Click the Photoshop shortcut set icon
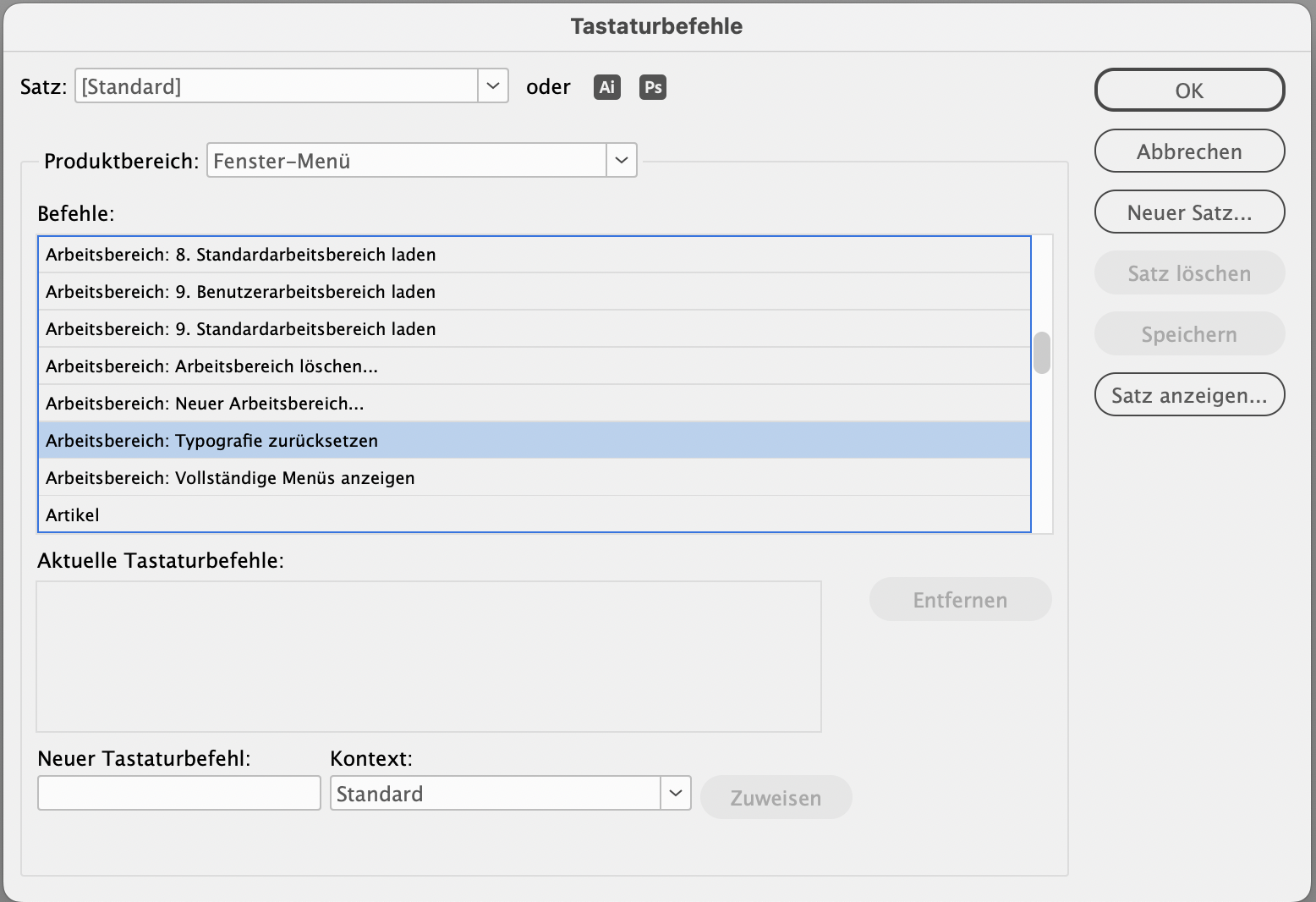The height and width of the screenshot is (902, 1316). tap(653, 87)
